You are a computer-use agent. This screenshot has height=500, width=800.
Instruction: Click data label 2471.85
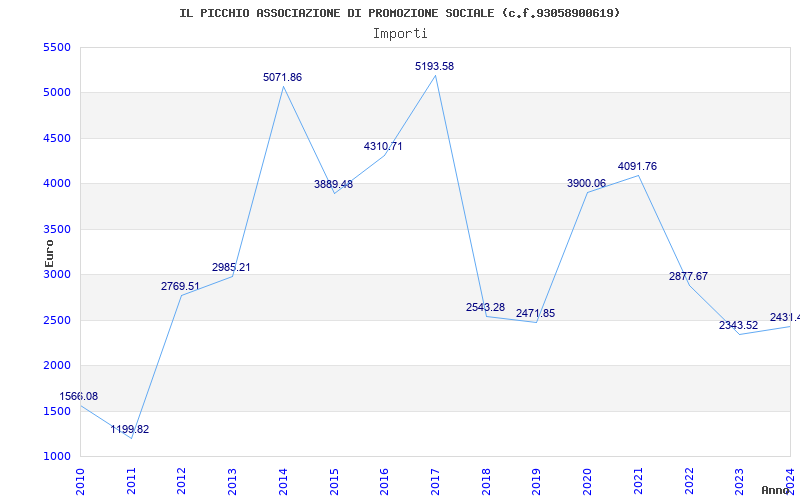pos(535,313)
